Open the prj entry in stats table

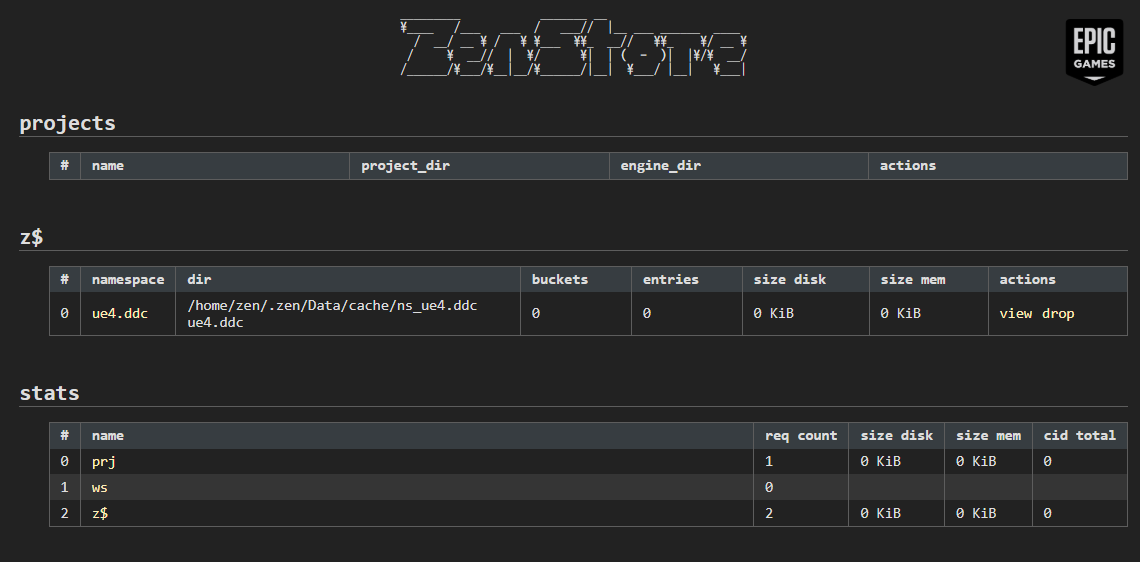(x=104, y=461)
